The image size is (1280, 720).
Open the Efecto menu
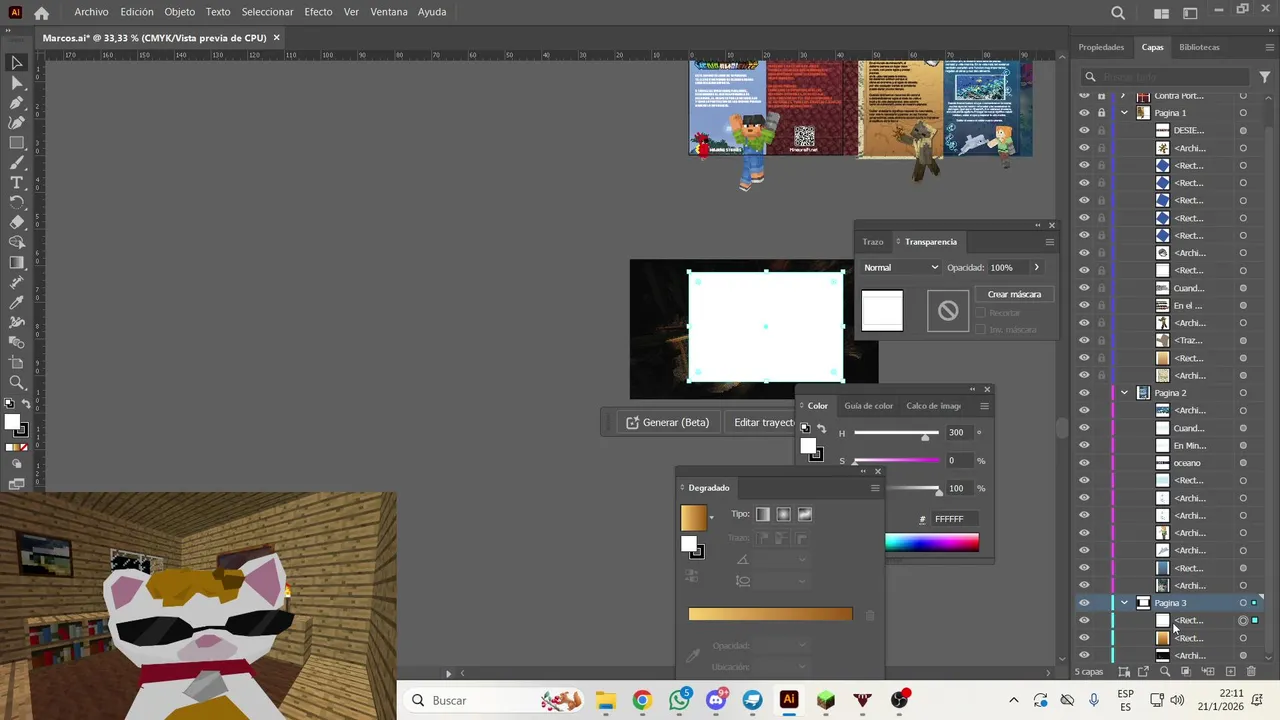point(318,12)
